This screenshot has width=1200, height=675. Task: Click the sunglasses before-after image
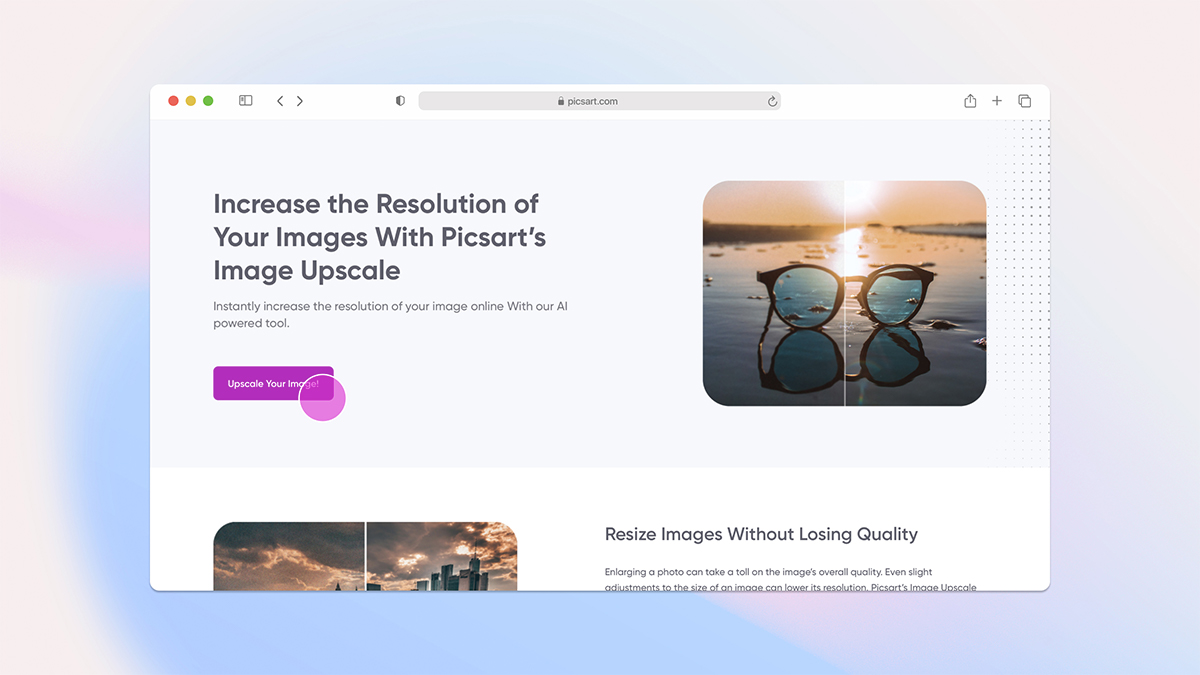pos(845,293)
